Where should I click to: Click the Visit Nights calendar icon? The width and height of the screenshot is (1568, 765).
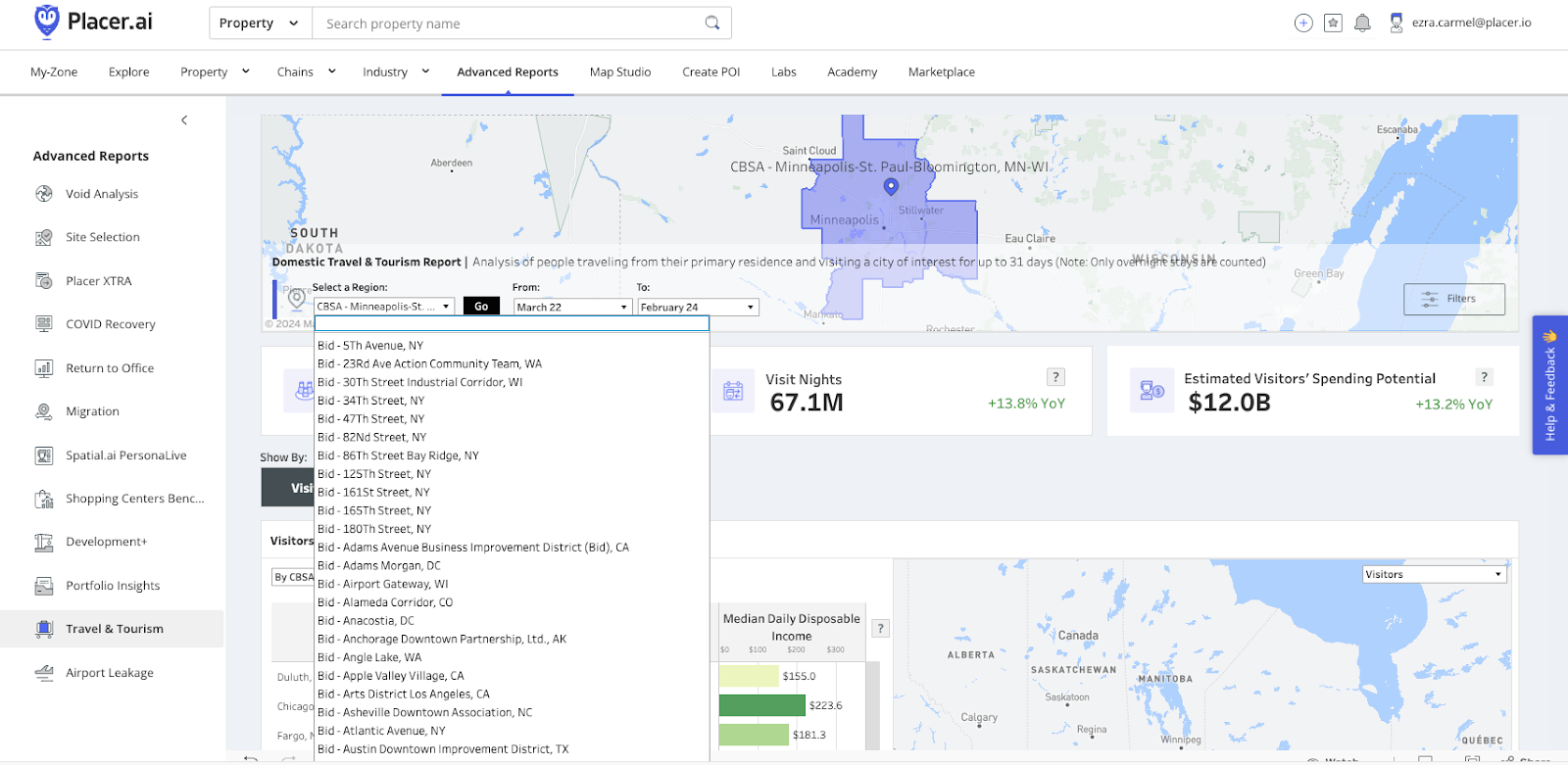pyautogui.click(x=733, y=391)
